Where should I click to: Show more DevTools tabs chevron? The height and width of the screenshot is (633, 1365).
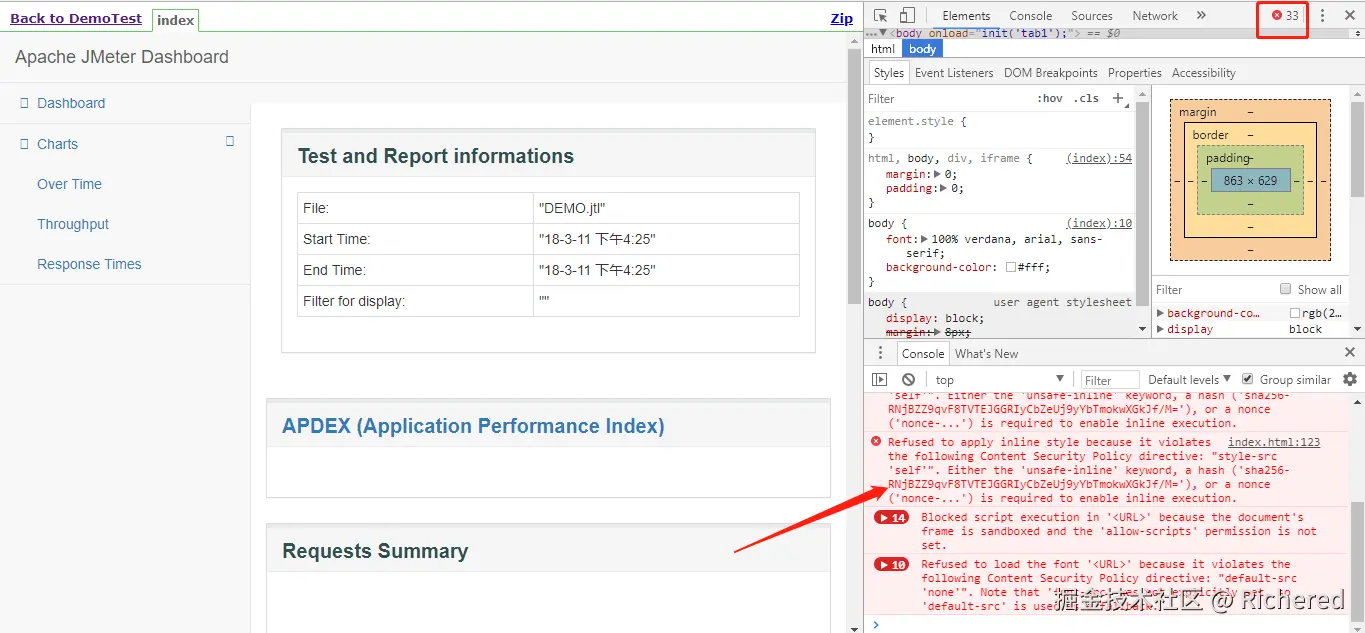coord(1201,15)
